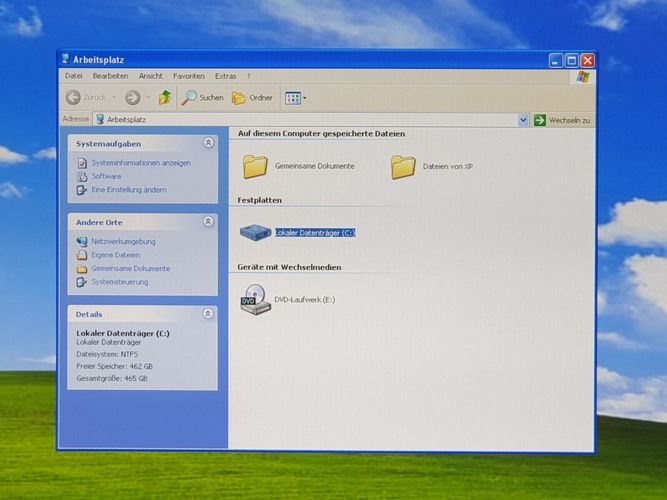Click the Systeminformationen anzeigen link

(x=141, y=163)
